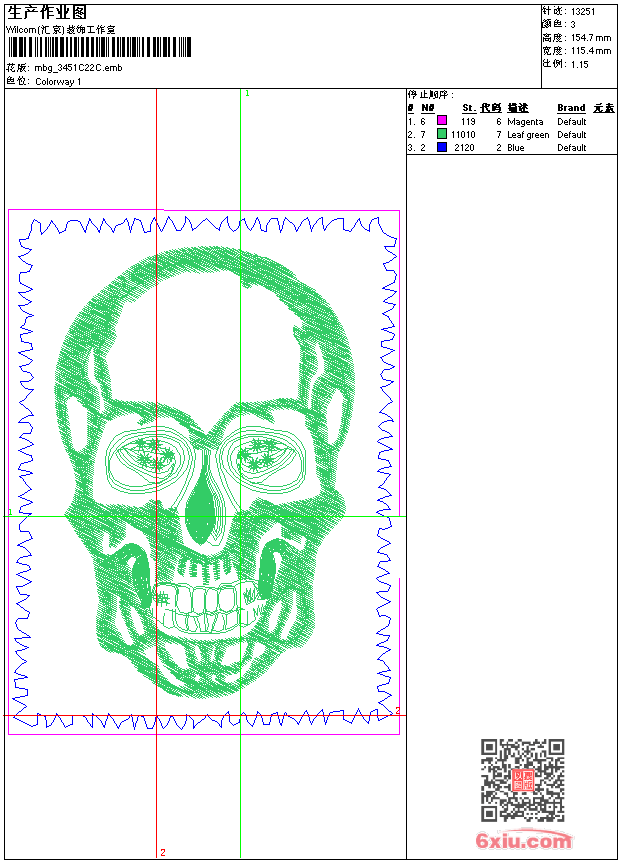
Task: Click the red seal in QR code center
Action: click(x=523, y=781)
